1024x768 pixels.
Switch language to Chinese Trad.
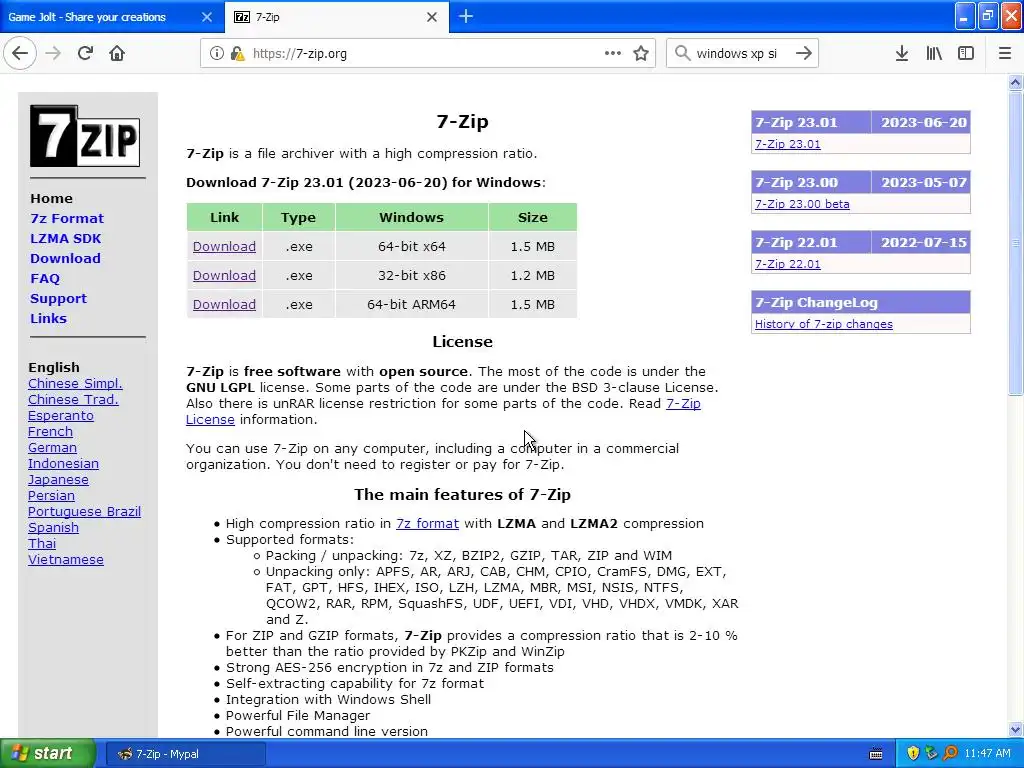click(x=73, y=400)
